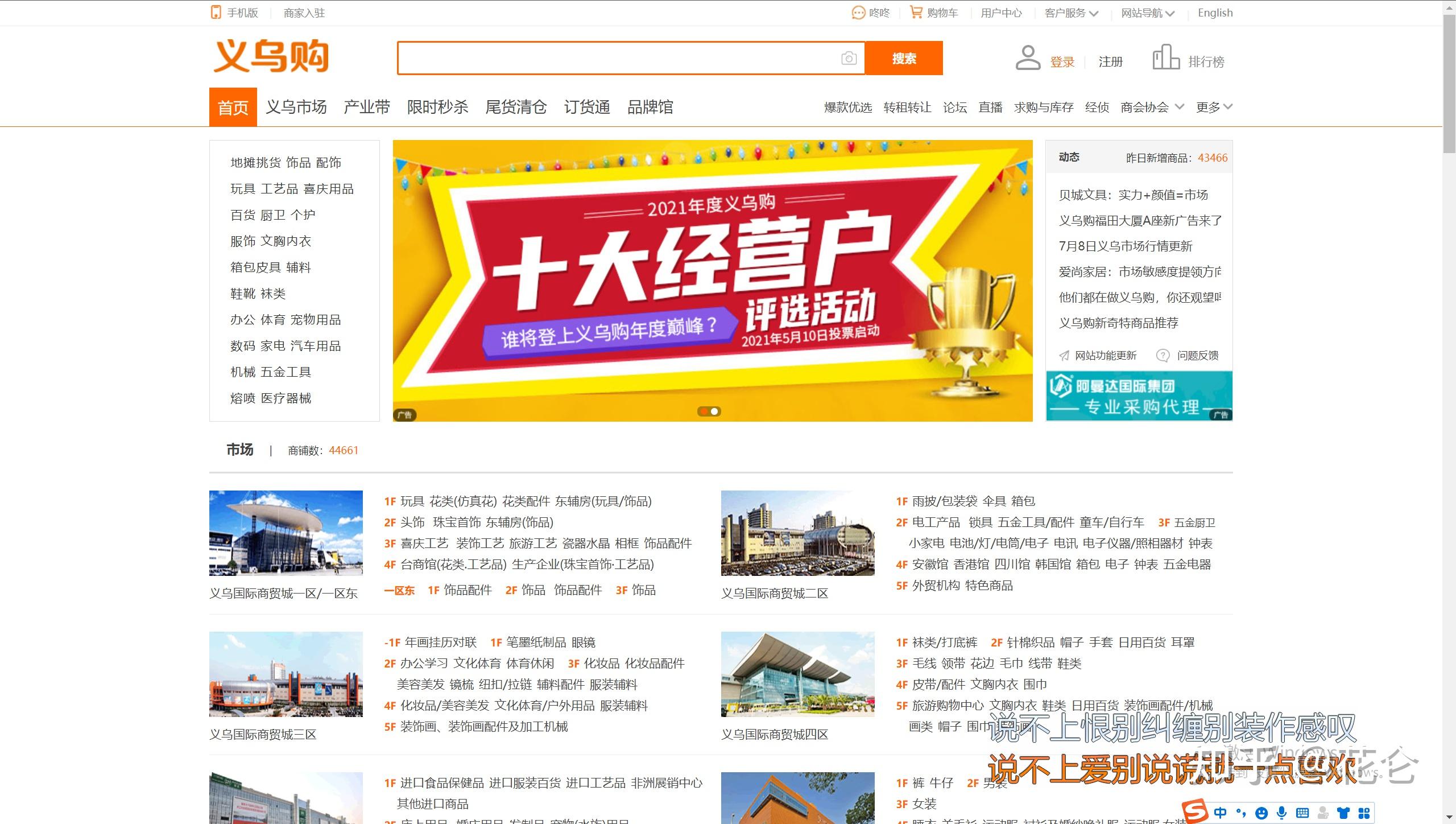Viewport: 1456px width, 824px height.
Task: Click the microphone voice input icon
Action: pyautogui.click(x=1282, y=813)
